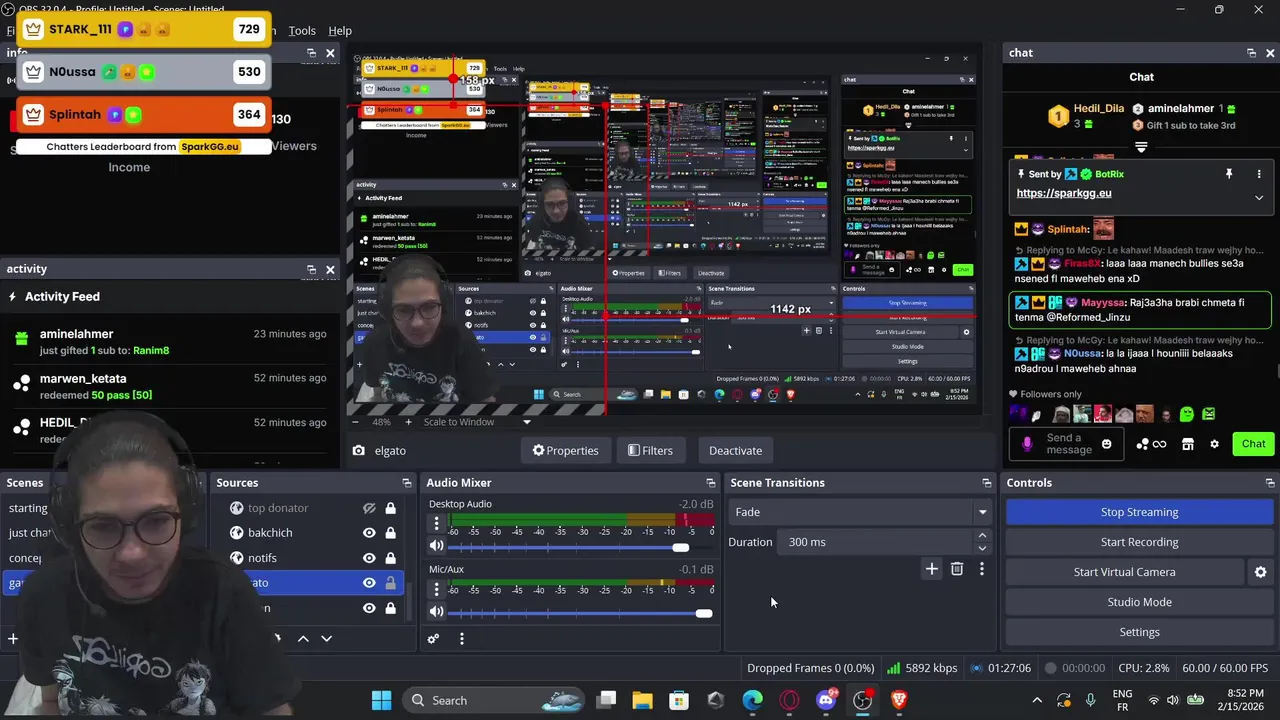Delete scene transition trash icon

pyautogui.click(x=957, y=569)
